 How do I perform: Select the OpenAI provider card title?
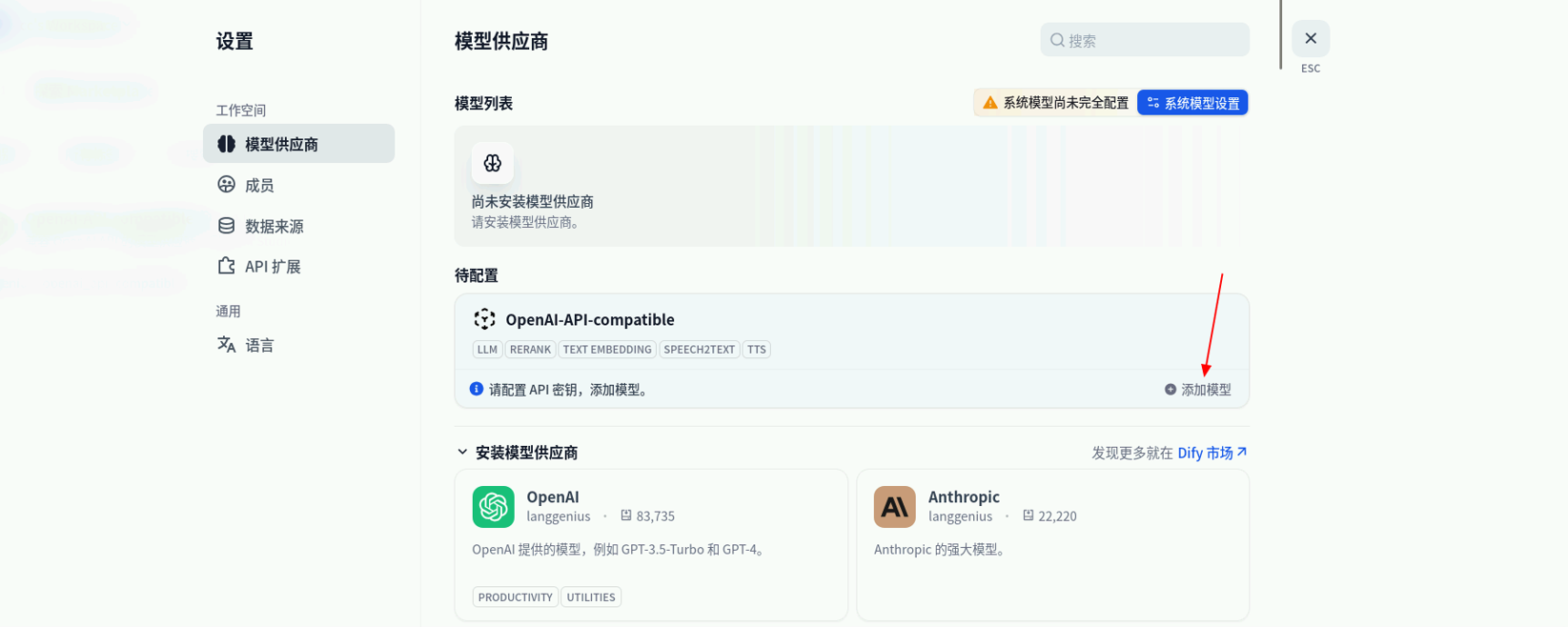point(553,496)
